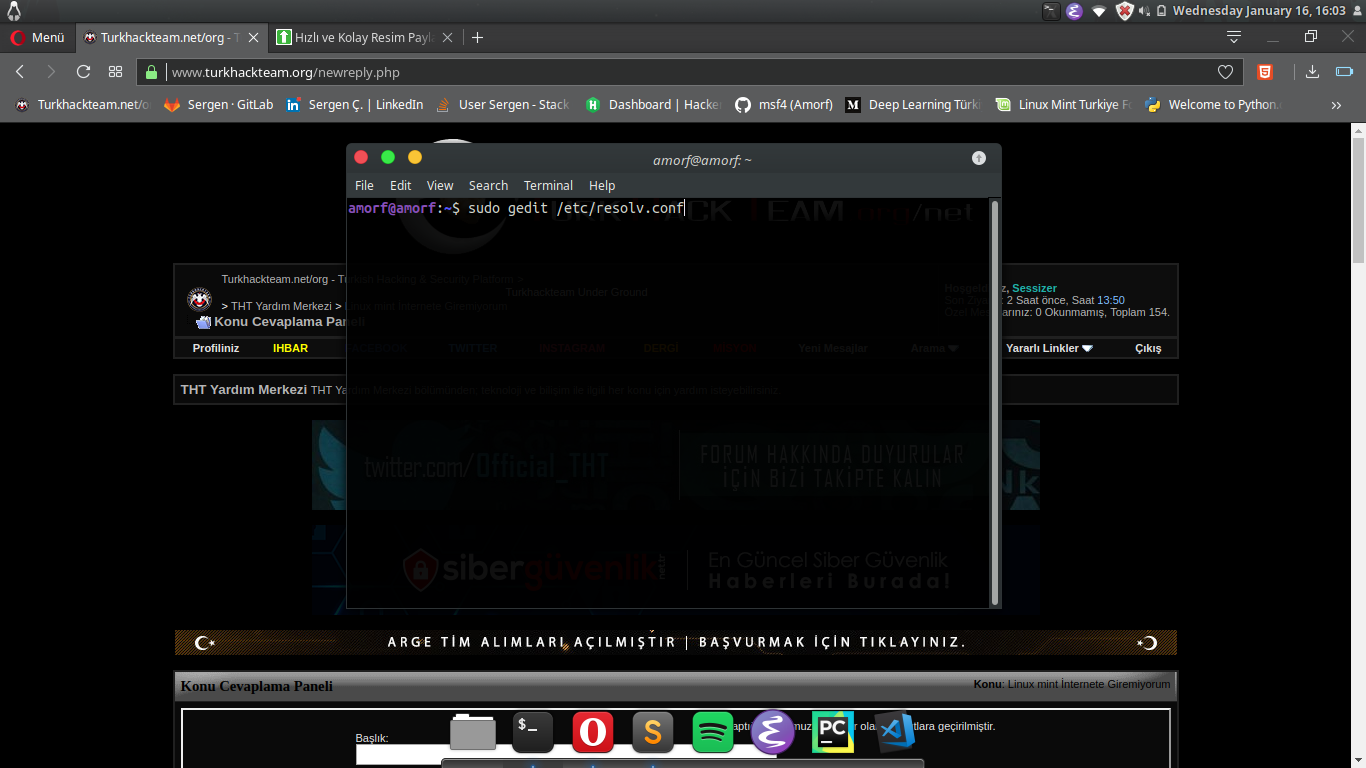Open the file manager dock icon

(x=473, y=733)
